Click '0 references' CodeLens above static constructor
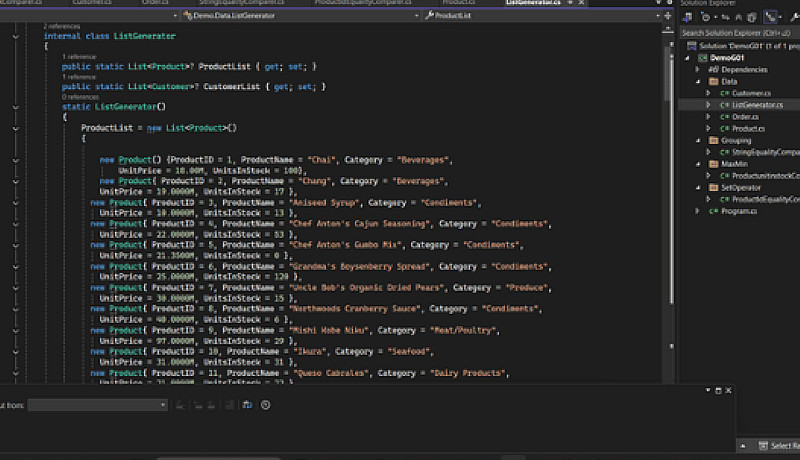Viewport: 800px width, 460px height. [81, 97]
